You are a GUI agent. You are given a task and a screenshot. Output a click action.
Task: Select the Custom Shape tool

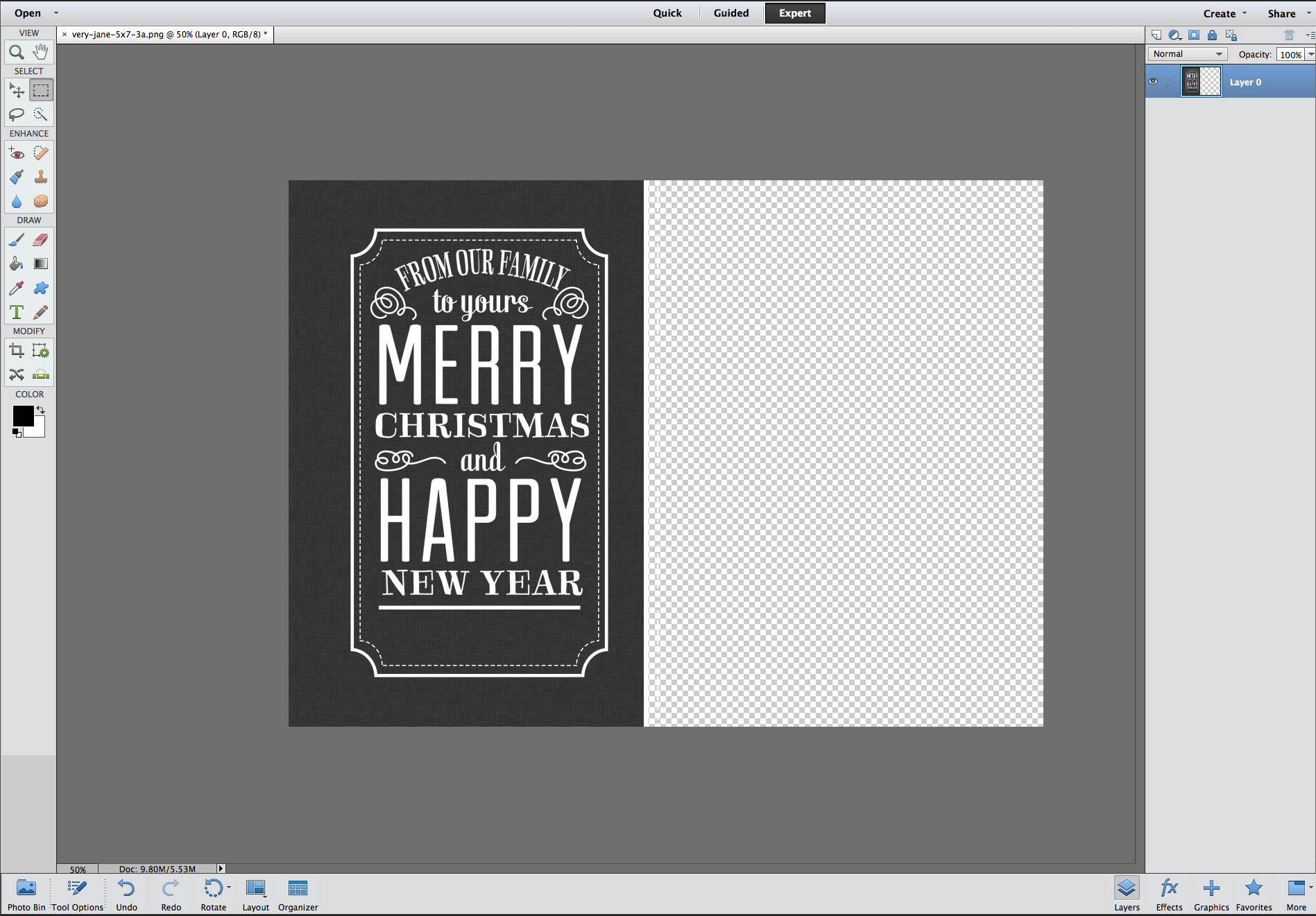pos(41,288)
